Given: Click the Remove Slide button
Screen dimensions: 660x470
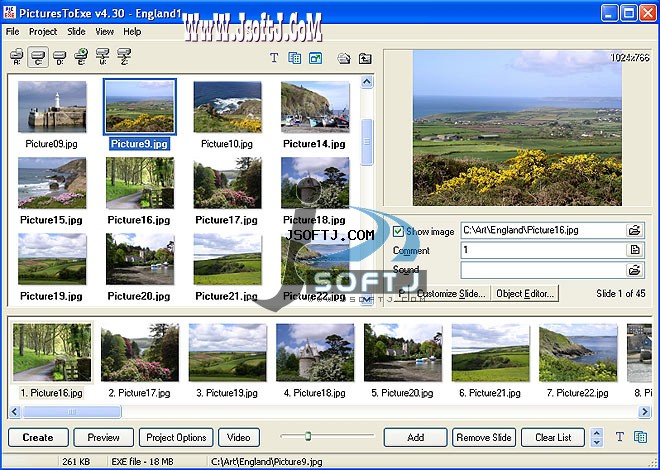Looking at the screenshot, I should (x=484, y=438).
